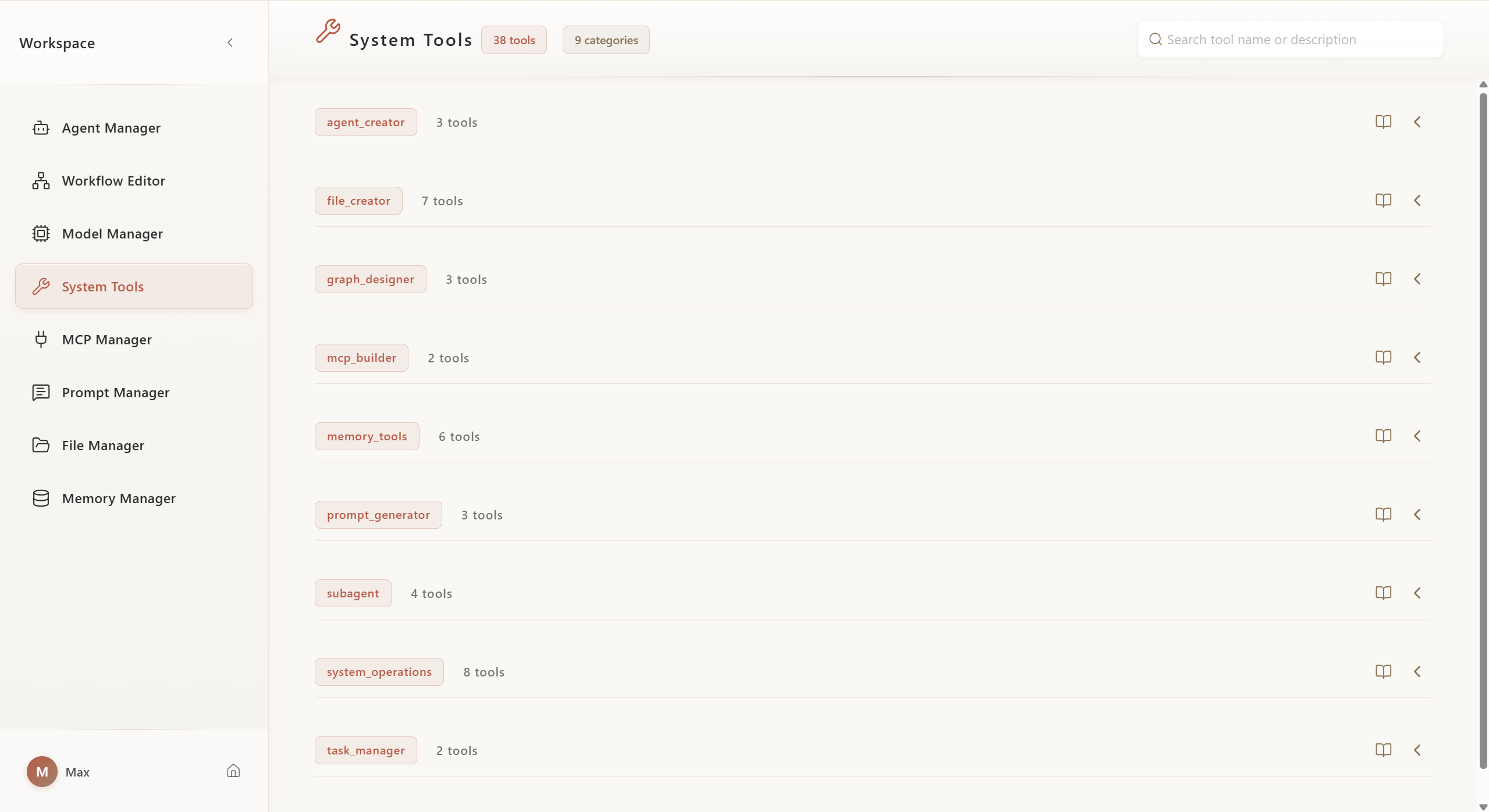This screenshot has height=812, width=1489.
Task: Open the Workflow Editor from the sidebar
Action: coord(113,180)
